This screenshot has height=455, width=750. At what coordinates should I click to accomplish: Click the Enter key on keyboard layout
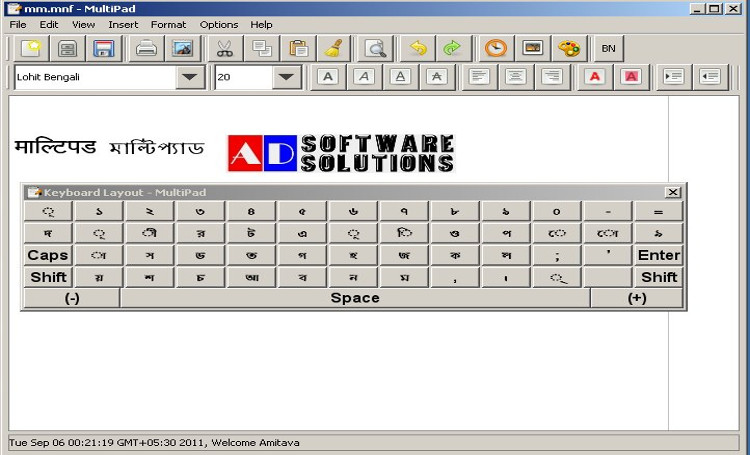pos(659,255)
